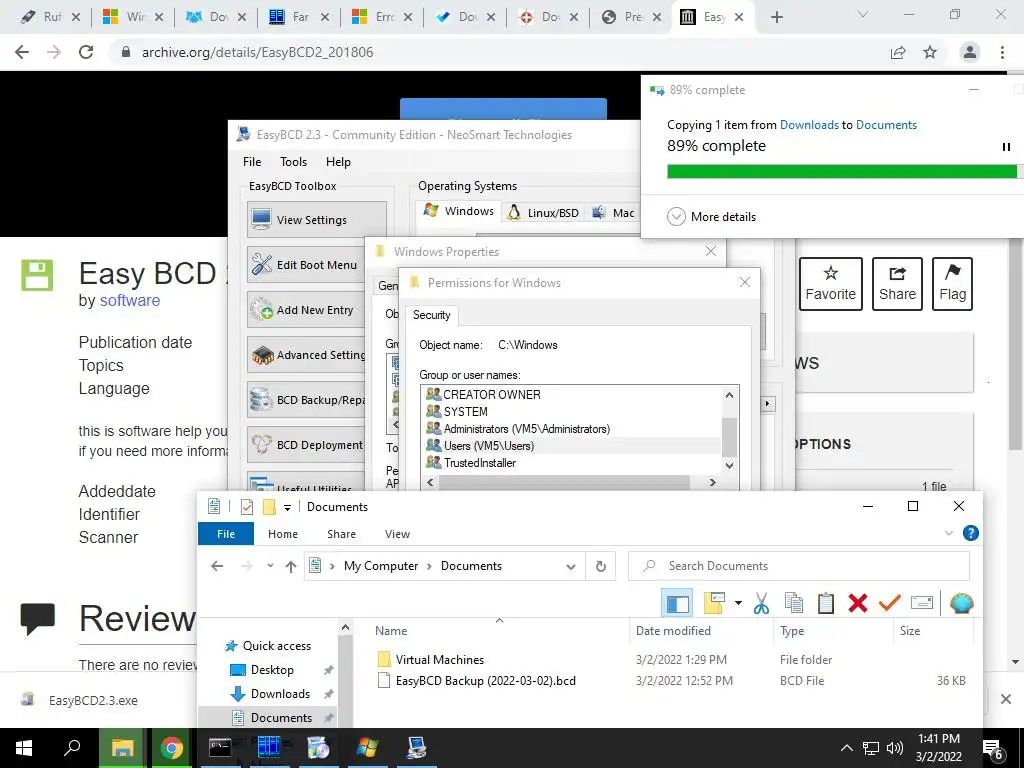
Task: Open the address bar history dropdown
Action: [571, 566]
